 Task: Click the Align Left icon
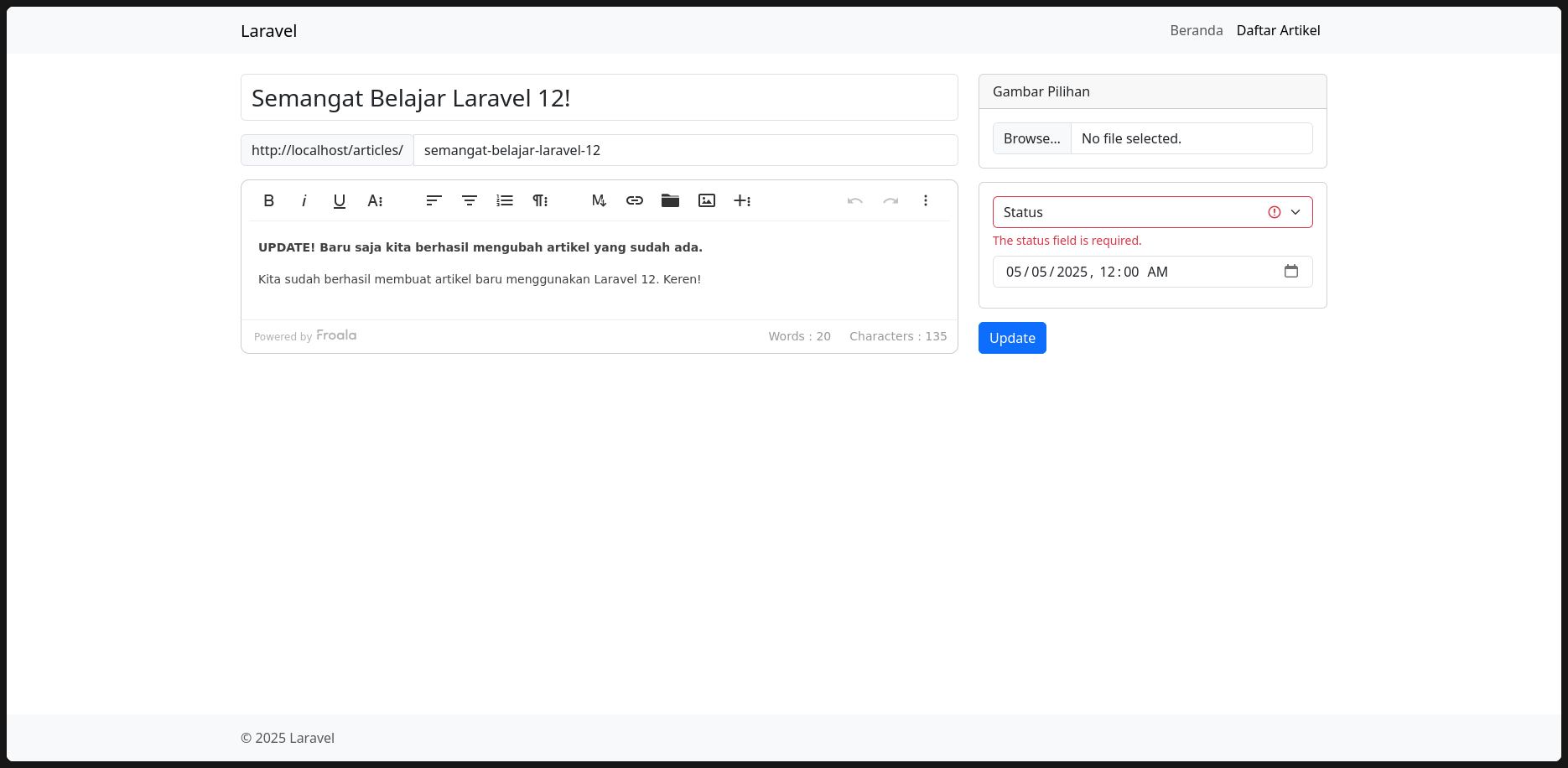[x=434, y=200]
